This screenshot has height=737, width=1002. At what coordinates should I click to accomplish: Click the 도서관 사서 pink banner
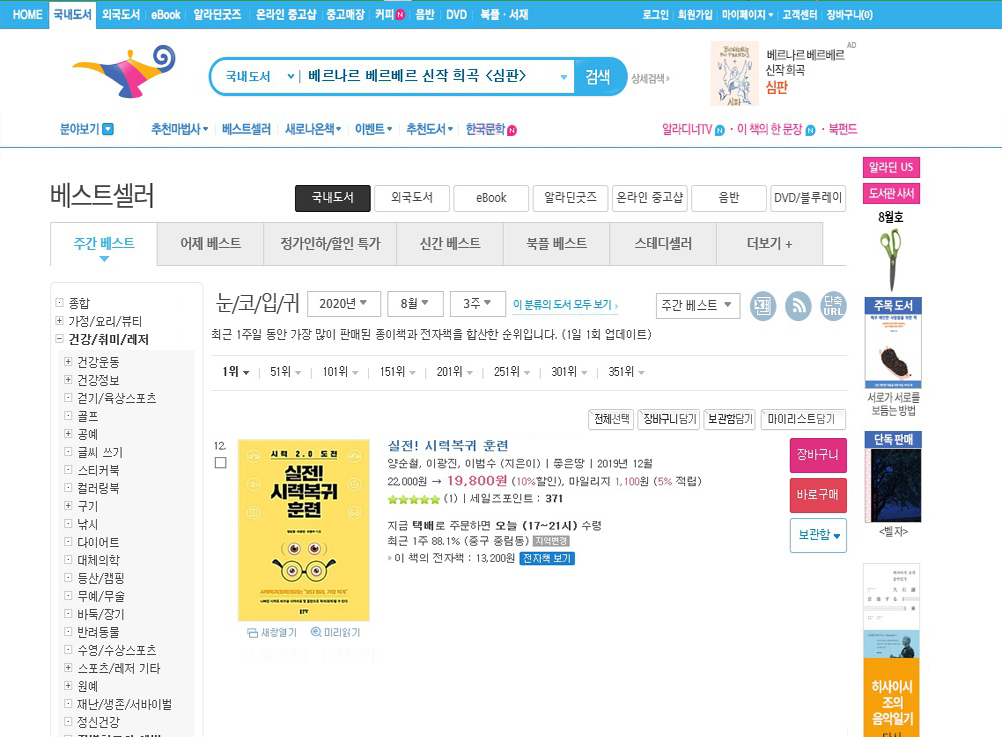coord(891,194)
